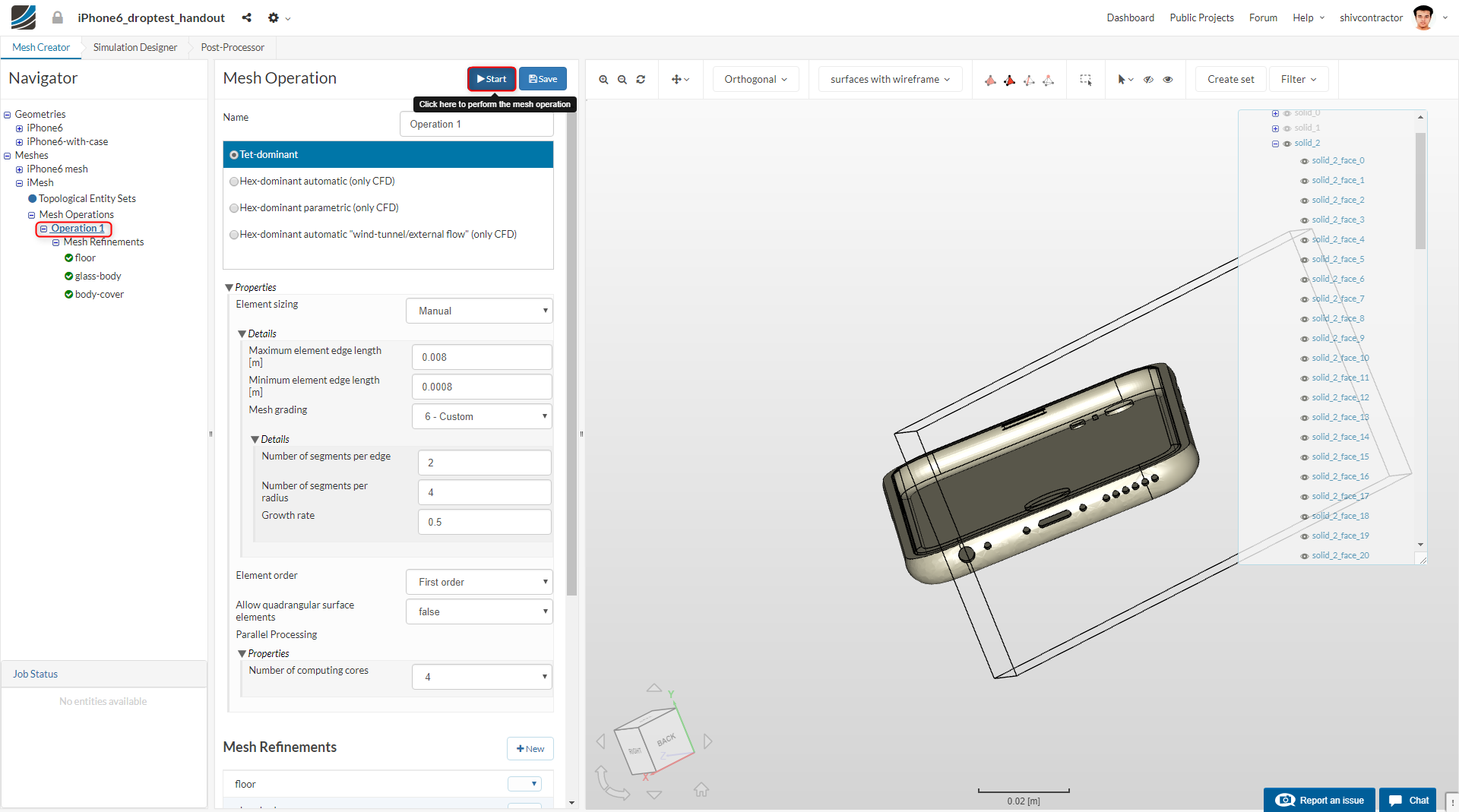Add a New mesh refinement
Screen dimensions: 1459x812
pyautogui.click(x=530, y=749)
